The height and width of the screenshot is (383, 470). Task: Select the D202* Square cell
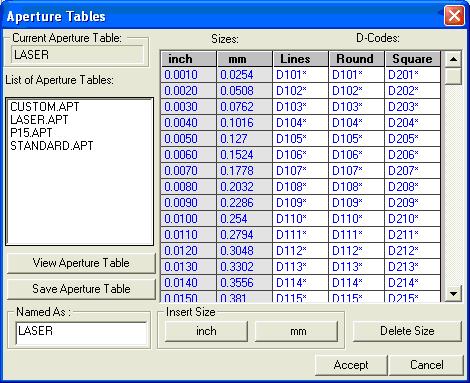point(413,91)
